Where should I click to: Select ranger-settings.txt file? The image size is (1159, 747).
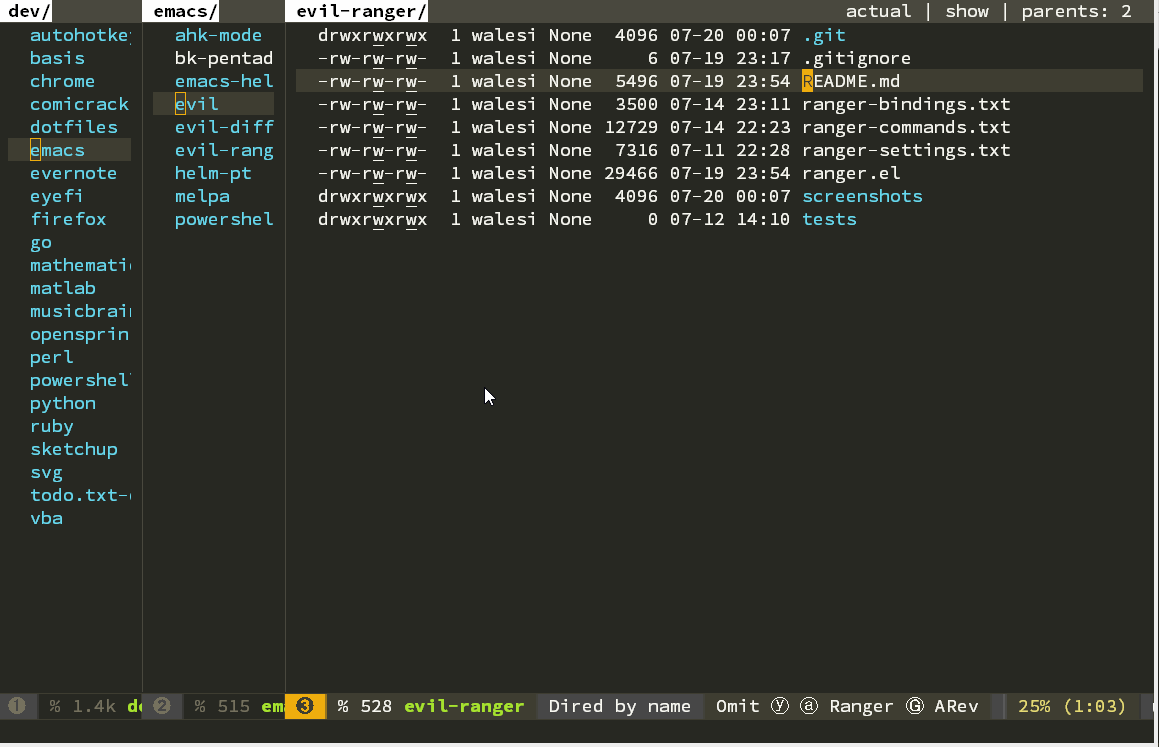(906, 150)
